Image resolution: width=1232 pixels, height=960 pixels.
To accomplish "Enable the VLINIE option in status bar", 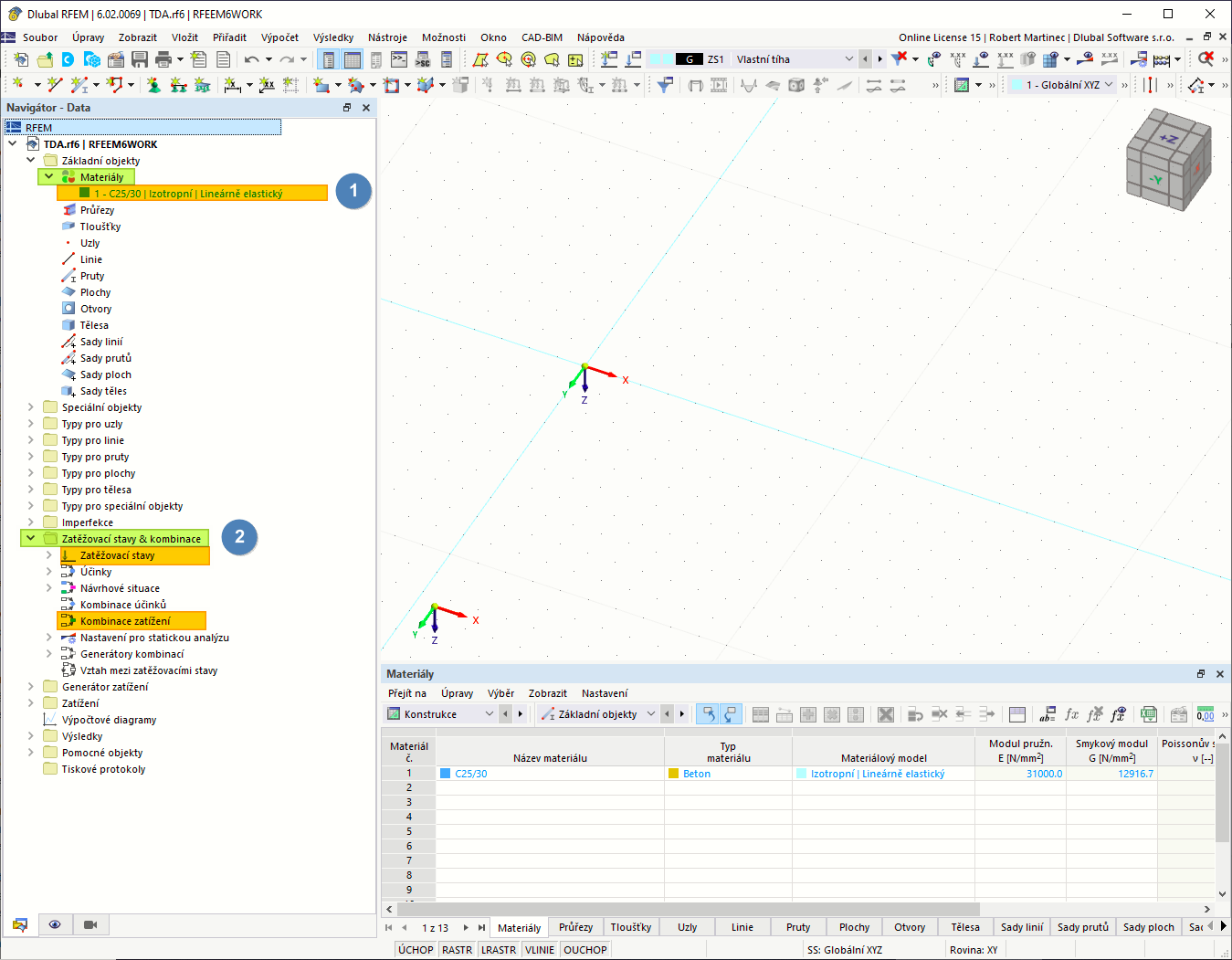I will (x=540, y=949).
